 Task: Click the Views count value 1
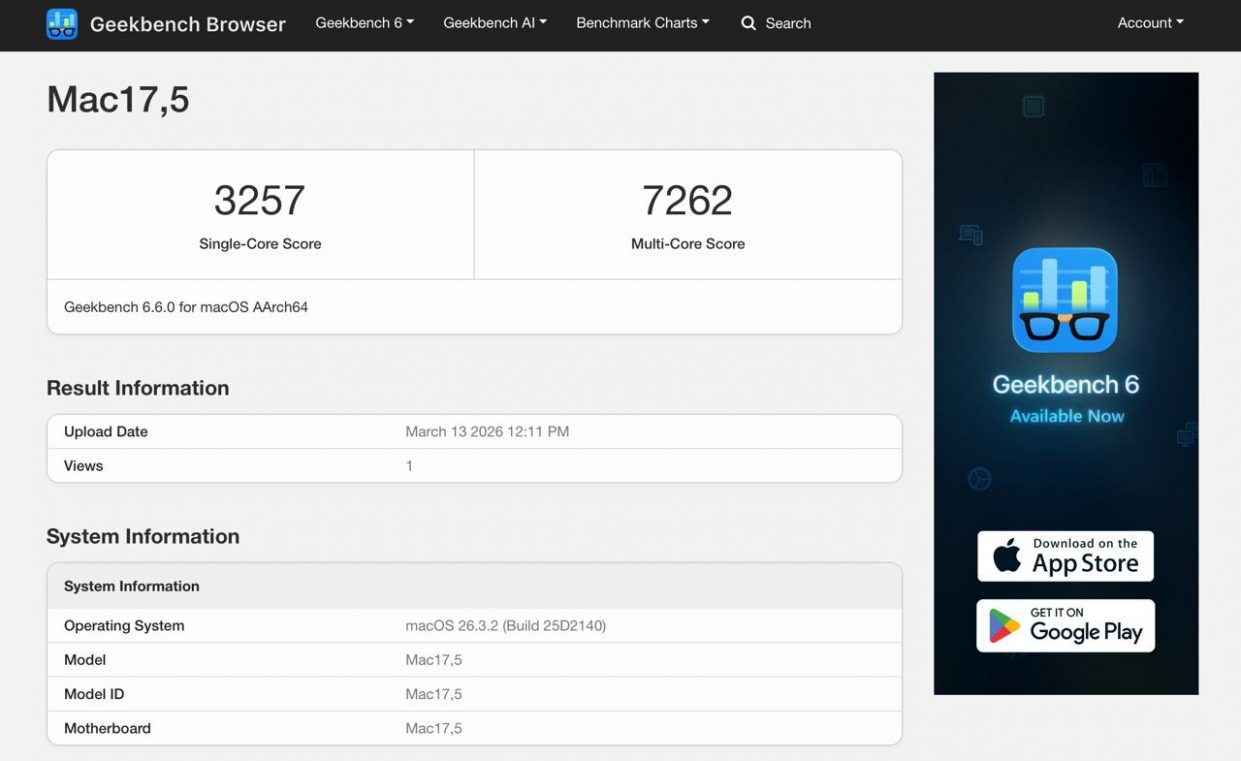point(409,466)
